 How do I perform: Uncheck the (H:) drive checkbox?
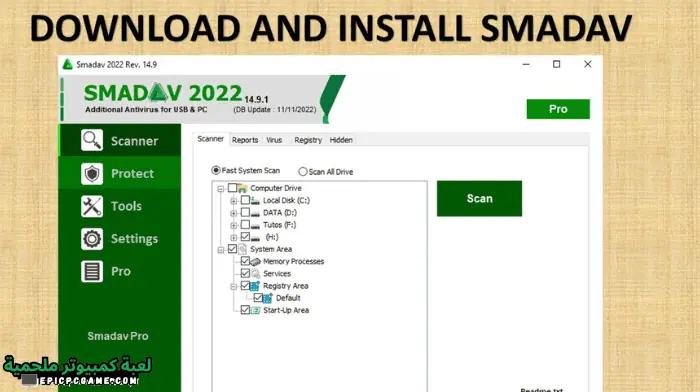[x=245, y=236]
